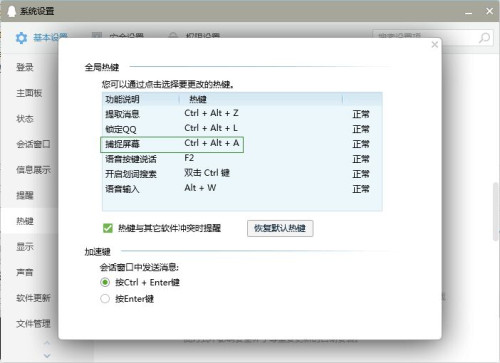Click the search magnifier icon
Viewport: 500px width, 363px height.
coord(484,37)
